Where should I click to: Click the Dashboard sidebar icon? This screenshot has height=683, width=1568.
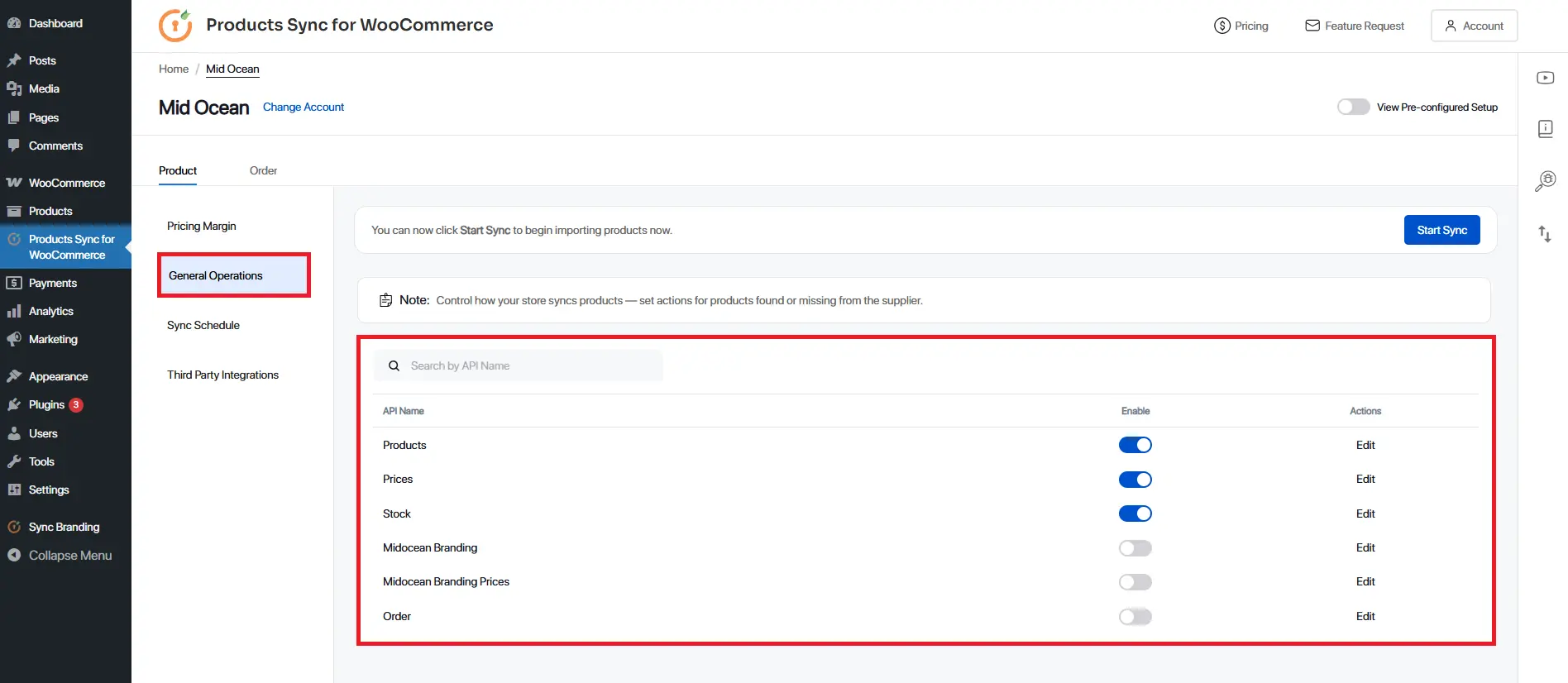pyautogui.click(x=14, y=23)
